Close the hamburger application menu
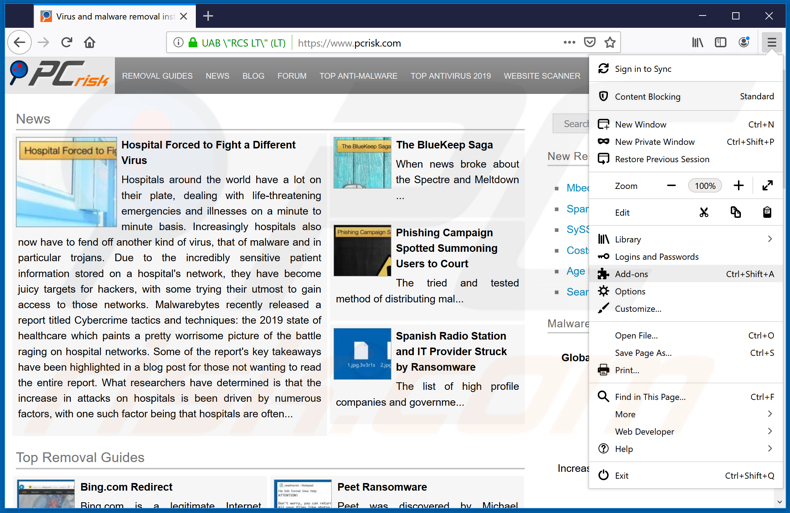 coord(772,43)
